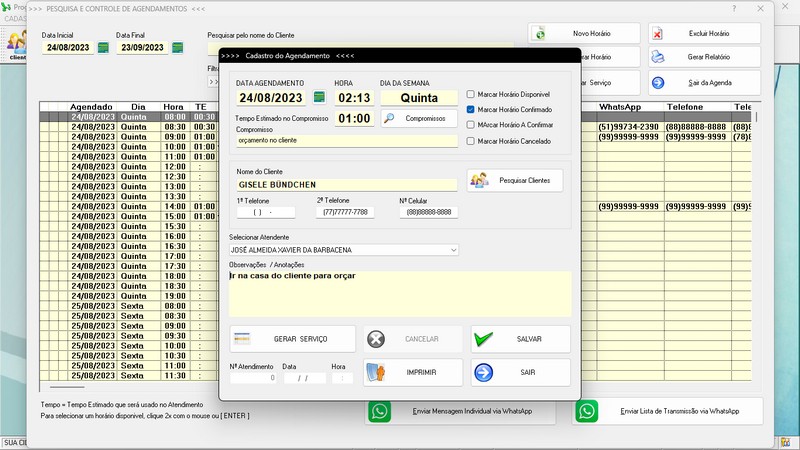Screen dimensions: 800x450
Task: Click the Pesquisar pelo nome do Cliente field
Action: coord(361,48)
